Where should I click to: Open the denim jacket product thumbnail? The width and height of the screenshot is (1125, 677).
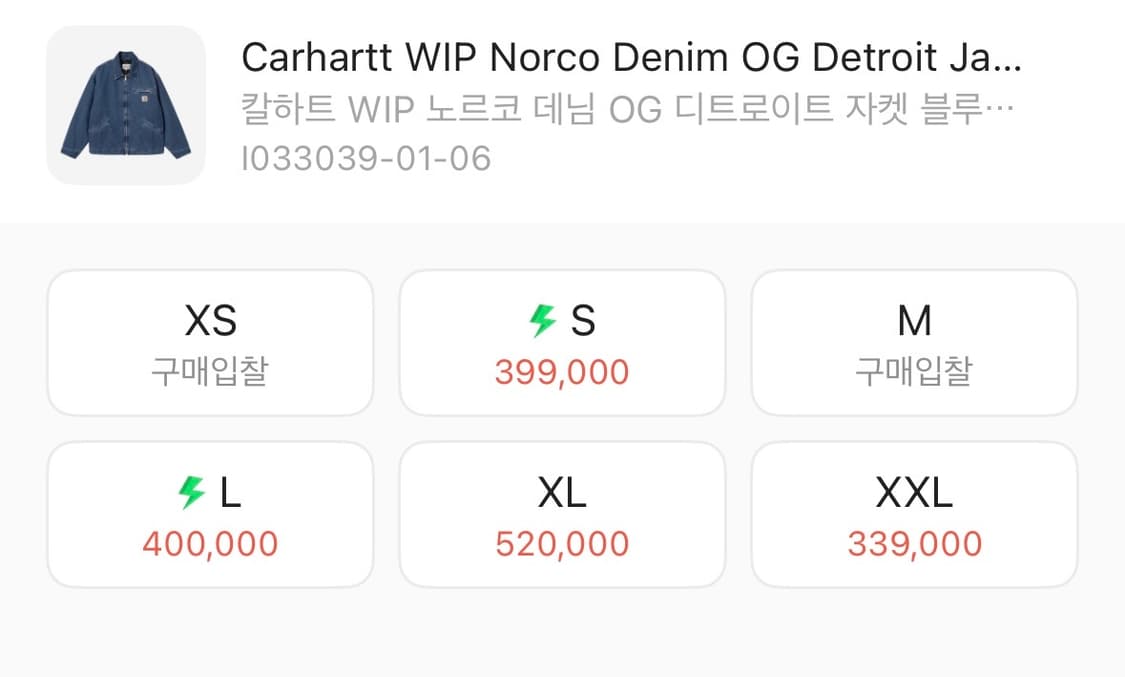(x=126, y=105)
